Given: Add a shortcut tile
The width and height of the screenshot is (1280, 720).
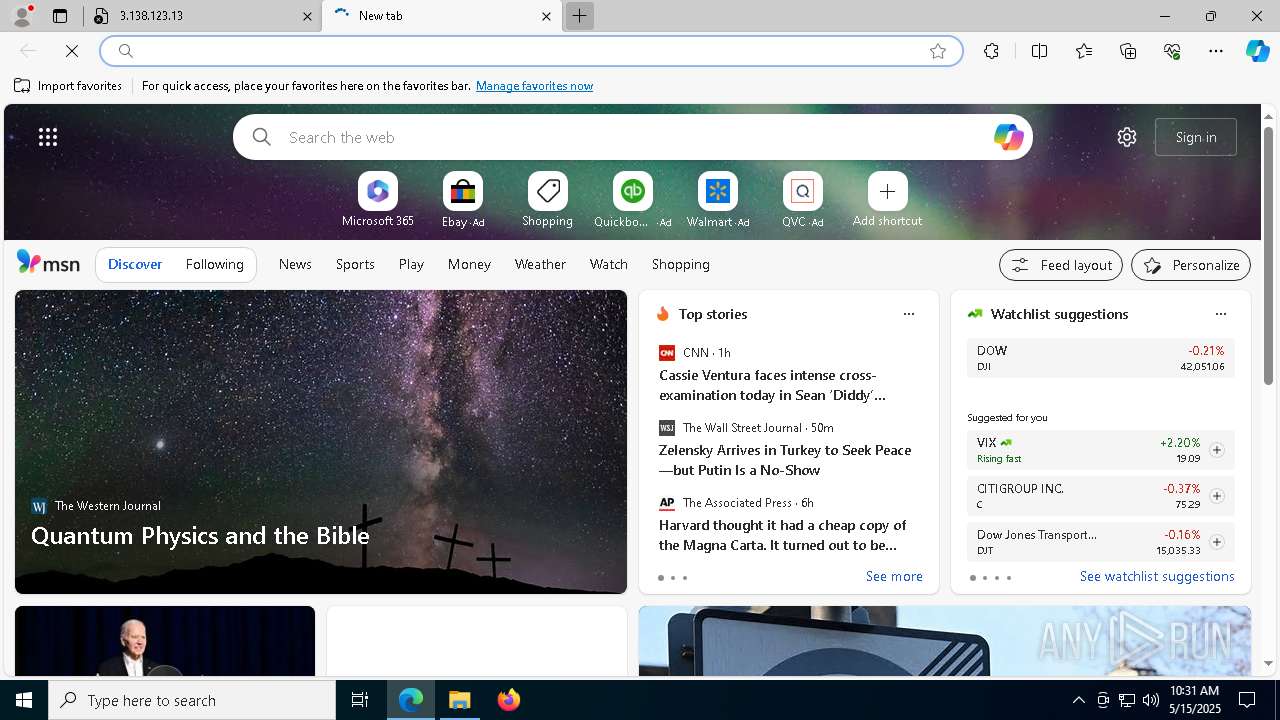Looking at the screenshot, I should tap(887, 200).
